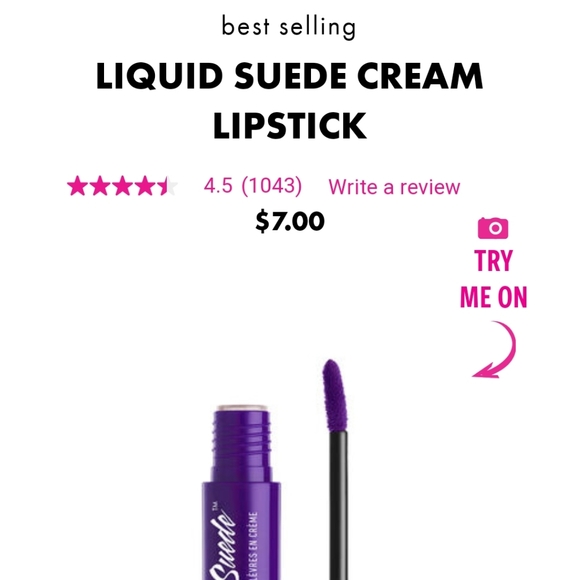
Task: Click the $7.00 price
Action: [x=290, y=221]
